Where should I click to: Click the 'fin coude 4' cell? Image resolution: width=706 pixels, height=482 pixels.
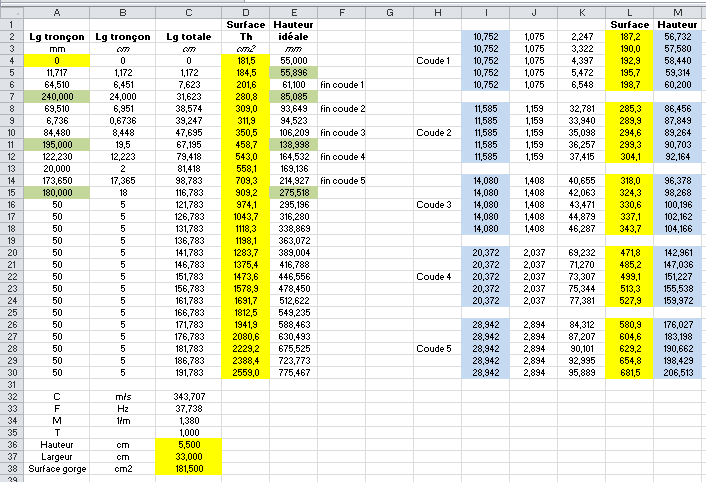point(341,157)
